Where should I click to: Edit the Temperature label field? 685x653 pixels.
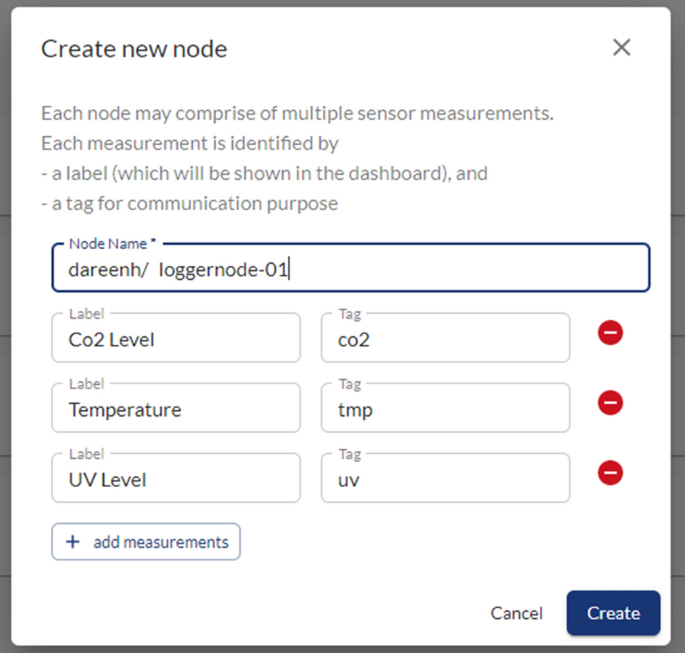[x=176, y=410]
